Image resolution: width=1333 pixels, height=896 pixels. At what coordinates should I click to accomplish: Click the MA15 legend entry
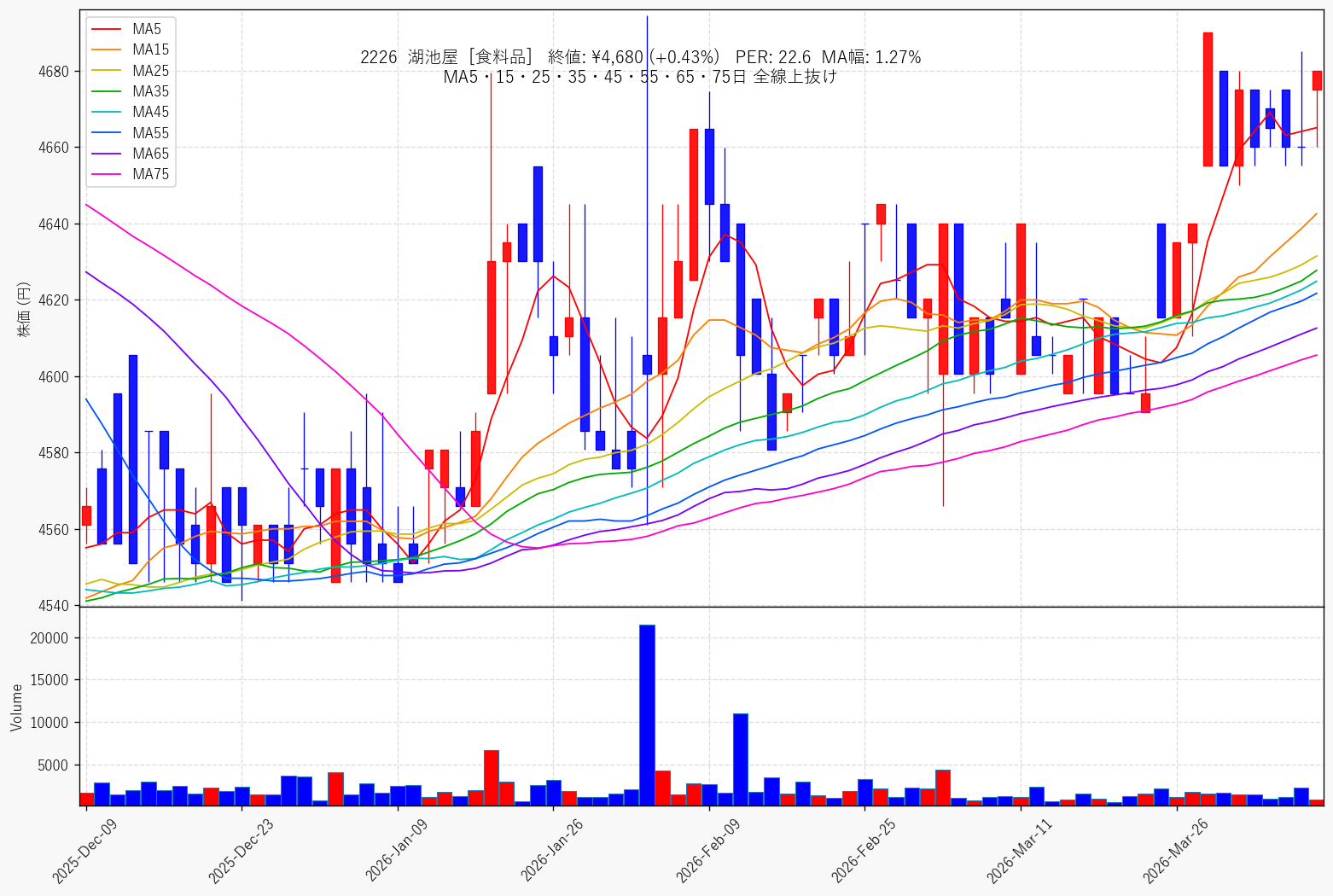pyautogui.click(x=130, y=50)
